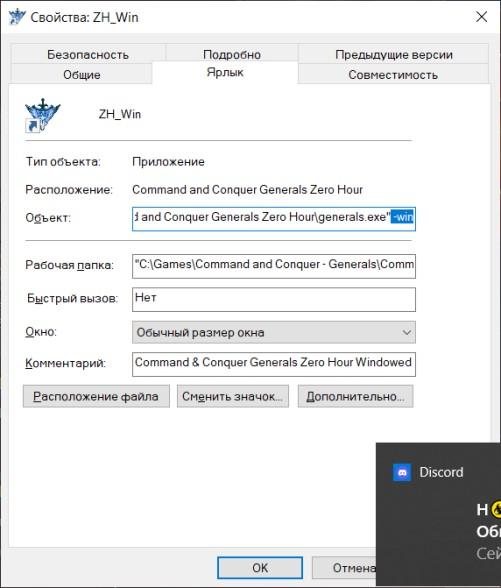Screen dimensions: 501x588
Task: Close the Свойства: ZH_Win dialog
Action: coord(482,17)
